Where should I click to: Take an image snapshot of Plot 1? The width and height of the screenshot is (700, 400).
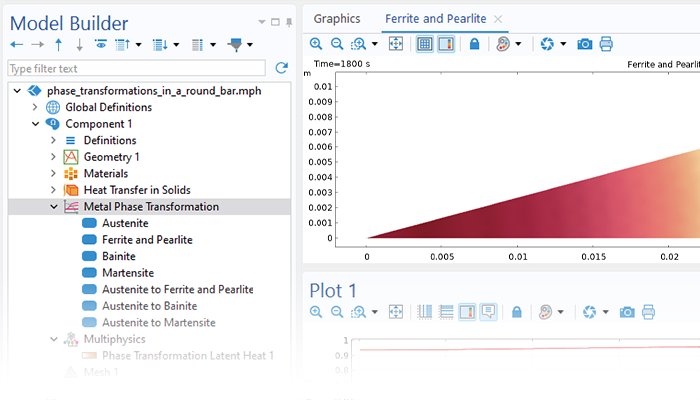[627, 312]
